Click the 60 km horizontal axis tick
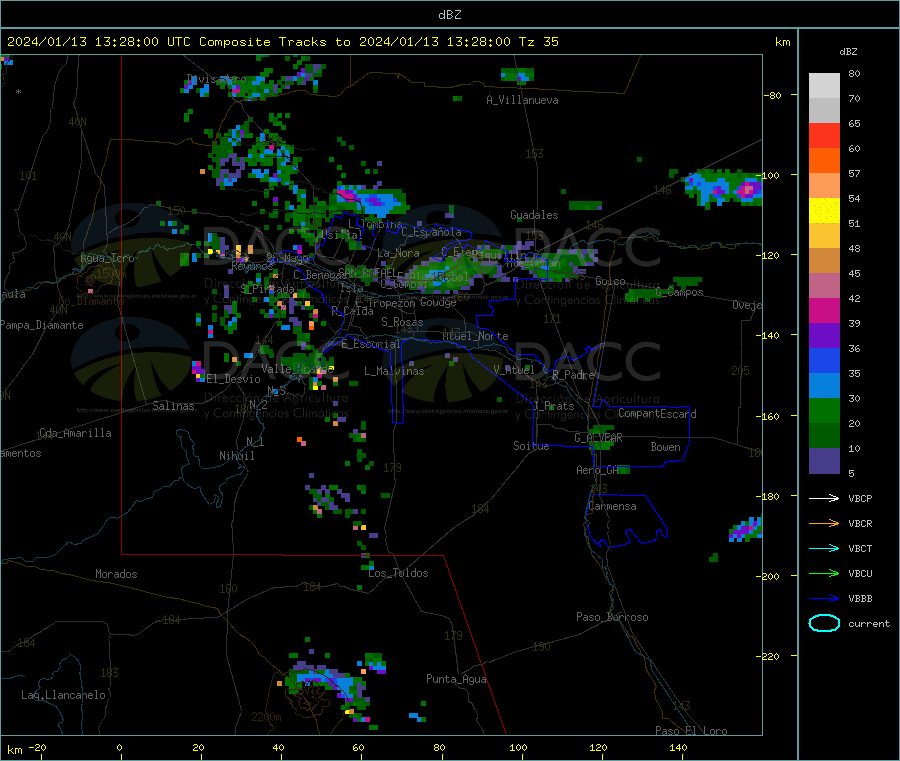 point(358,747)
